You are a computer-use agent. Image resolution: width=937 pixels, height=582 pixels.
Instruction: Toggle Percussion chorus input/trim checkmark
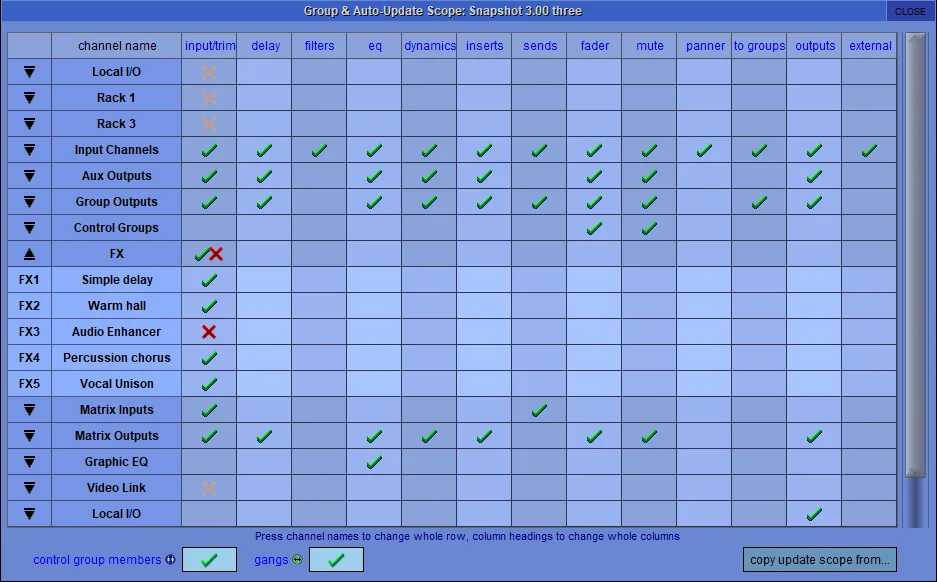pyautogui.click(x=210, y=358)
